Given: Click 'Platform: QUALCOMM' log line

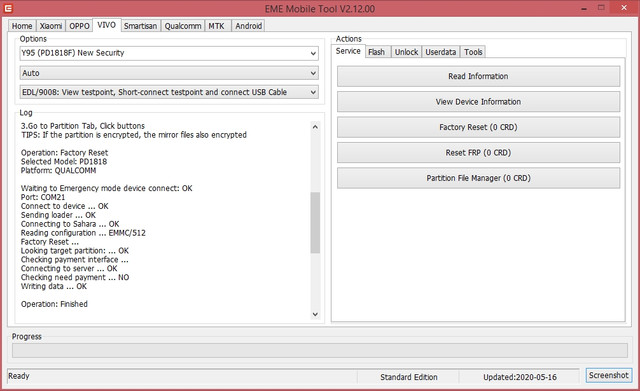Looking at the screenshot, I should 58,171.
